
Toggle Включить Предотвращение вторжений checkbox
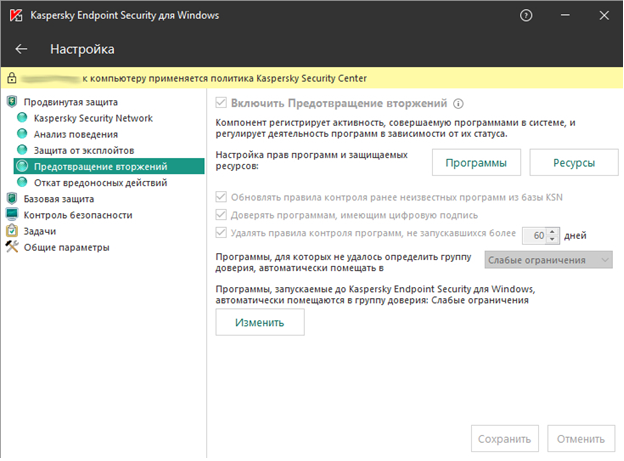(x=222, y=103)
